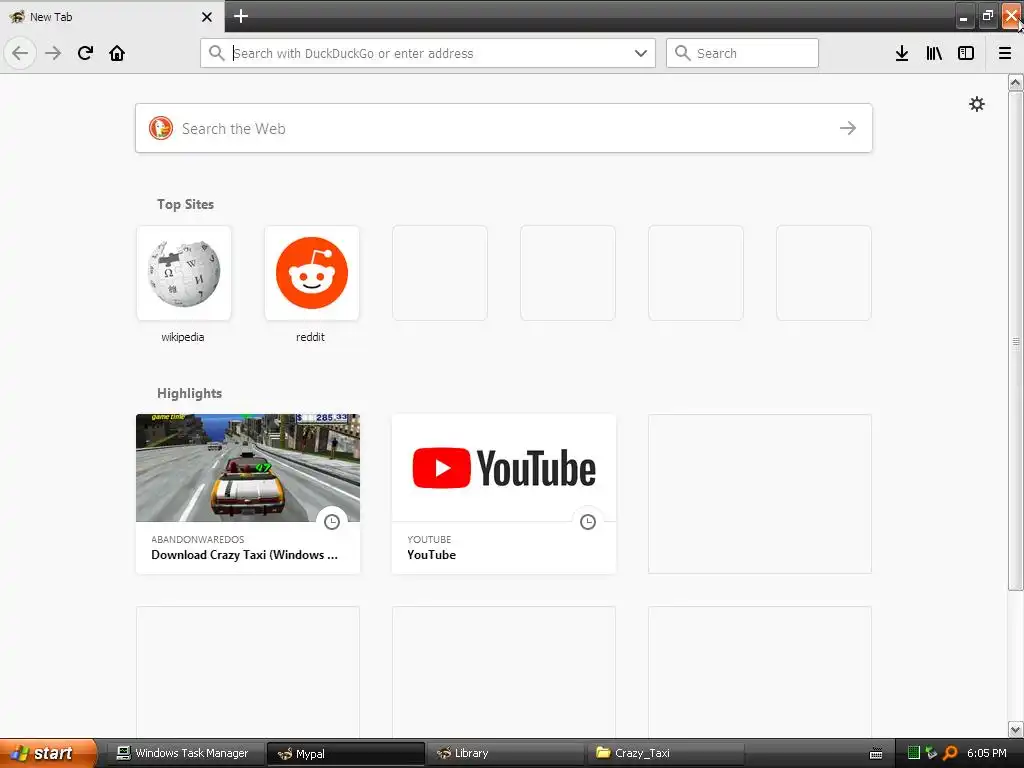Open the Windows start menu
The width and height of the screenshot is (1024, 768).
47,753
